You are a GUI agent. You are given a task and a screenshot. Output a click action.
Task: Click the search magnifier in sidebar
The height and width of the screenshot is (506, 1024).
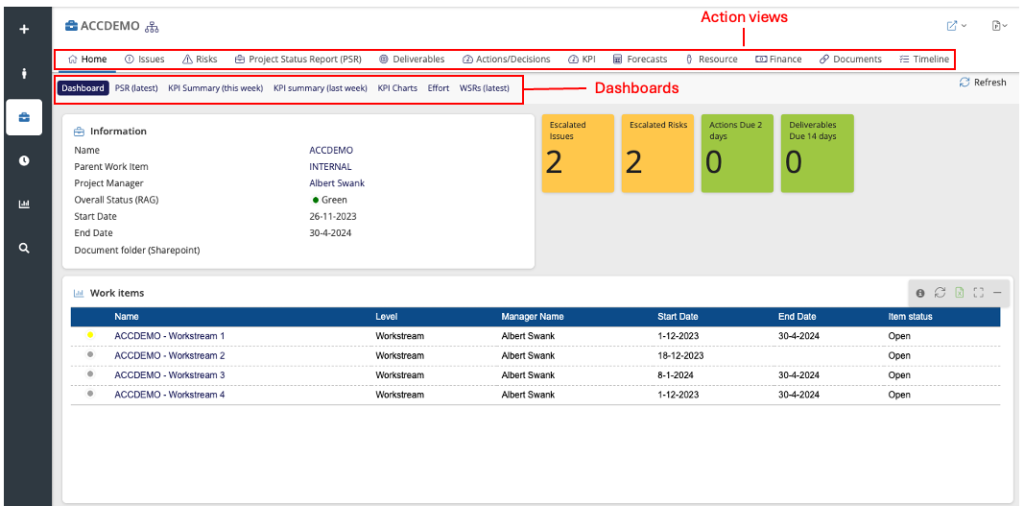point(24,248)
